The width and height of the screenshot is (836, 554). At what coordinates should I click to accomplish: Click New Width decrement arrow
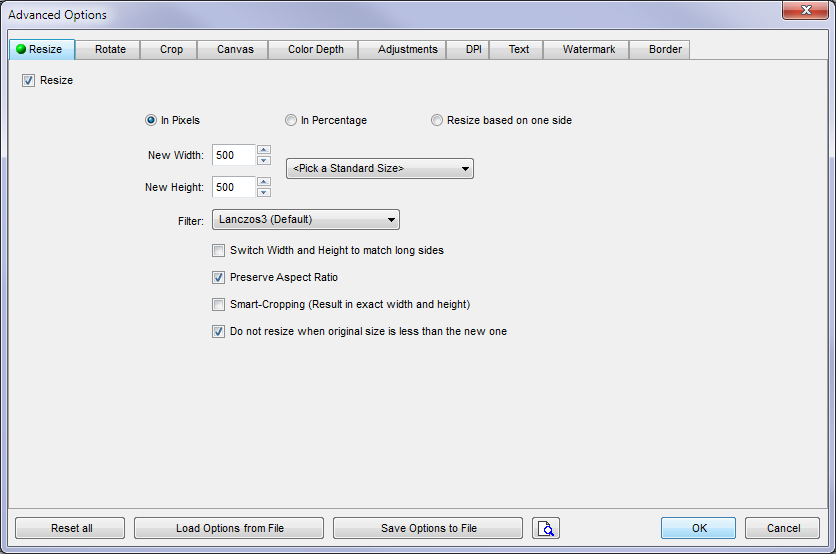(264, 160)
